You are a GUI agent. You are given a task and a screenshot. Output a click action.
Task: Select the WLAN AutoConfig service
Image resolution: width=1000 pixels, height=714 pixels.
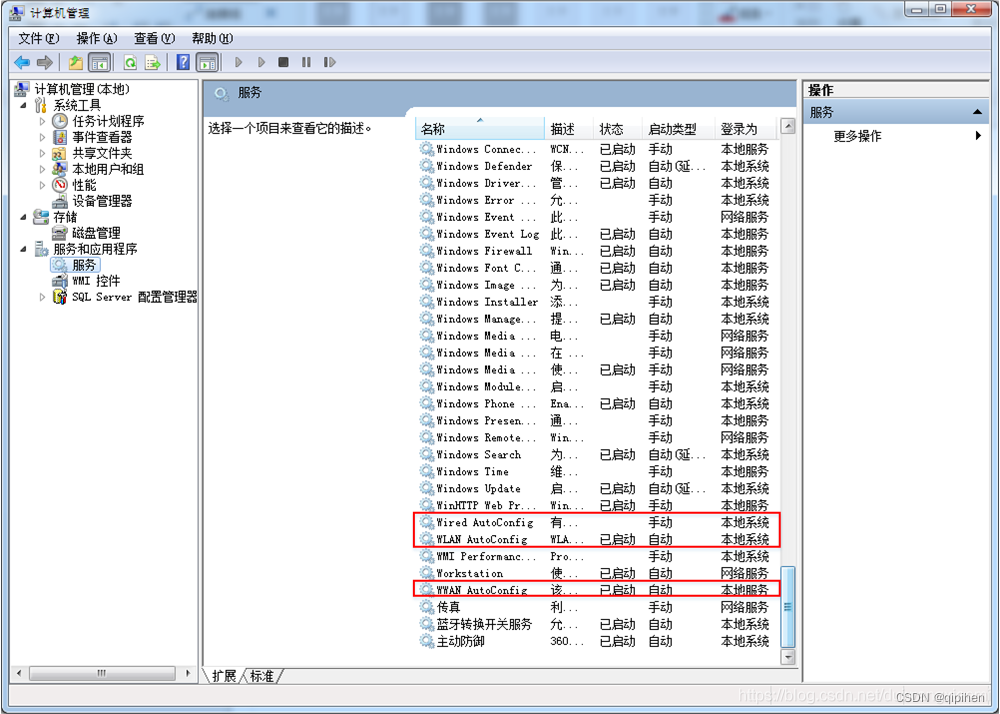[x=596, y=539]
